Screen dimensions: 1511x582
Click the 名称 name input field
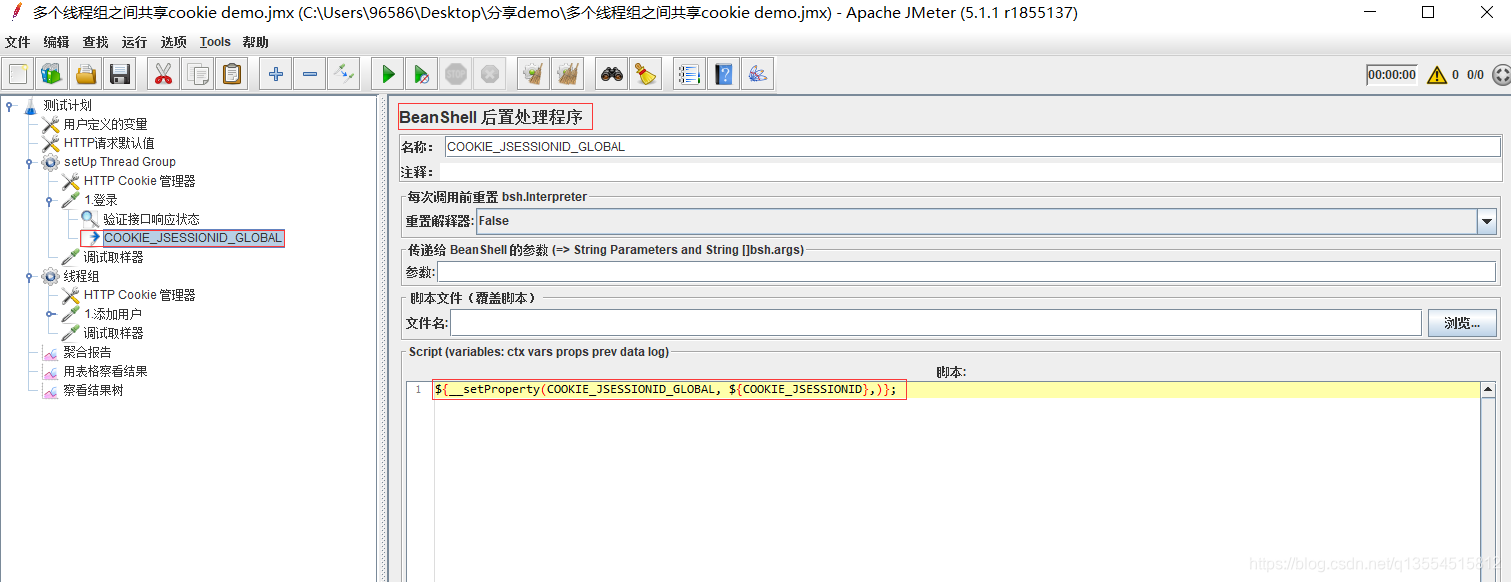coord(972,147)
